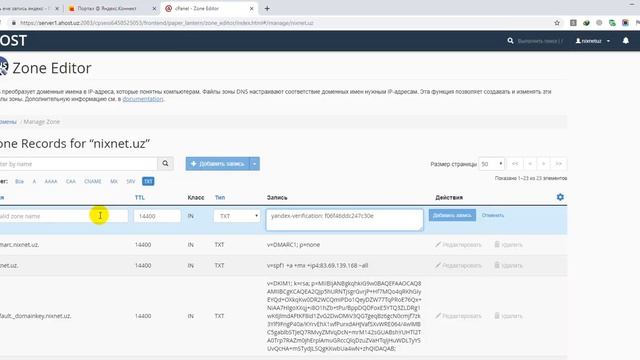
Task: Focus the cPanel header search field
Action: [x=540, y=41]
